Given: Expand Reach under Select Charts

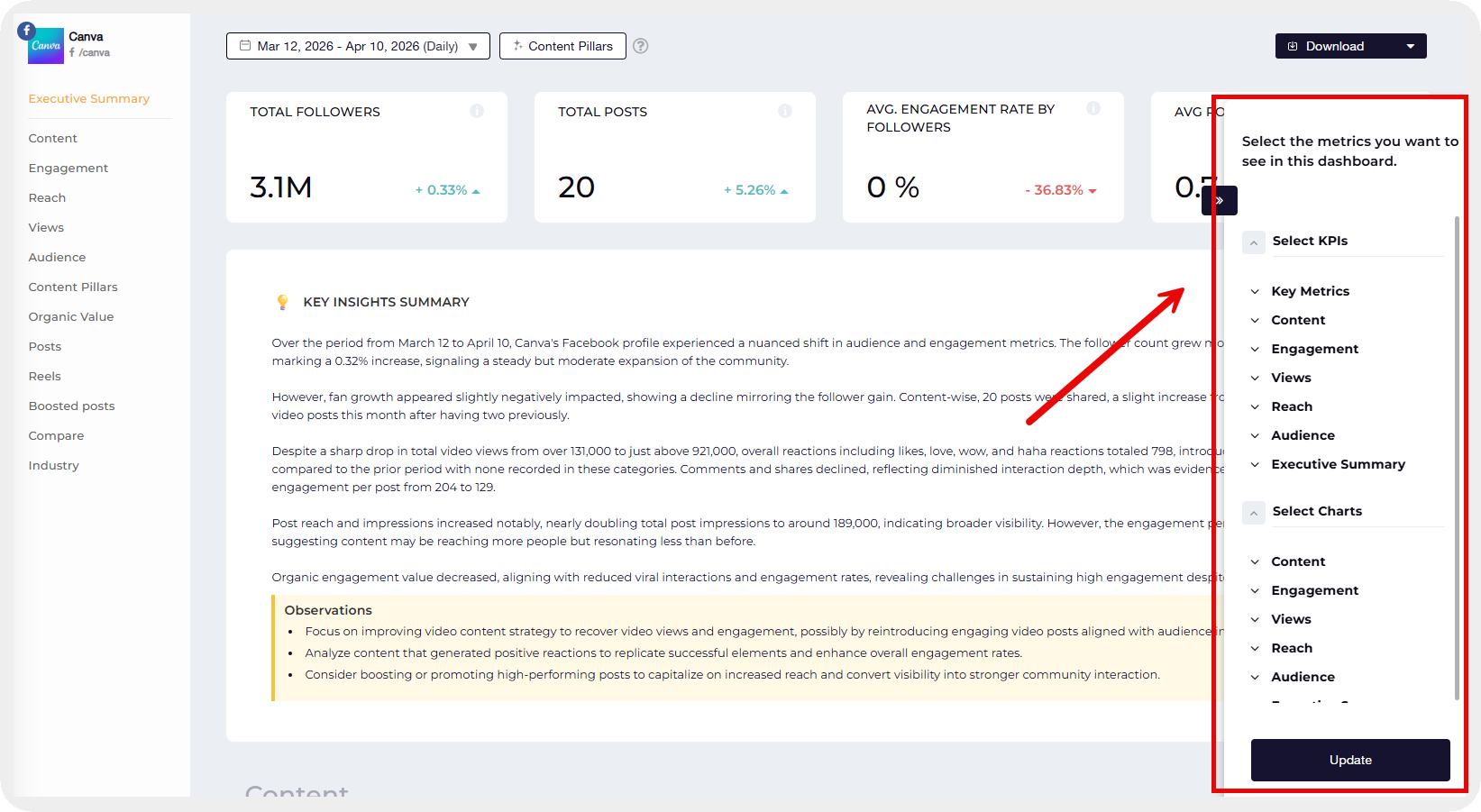Looking at the screenshot, I should [1255, 648].
